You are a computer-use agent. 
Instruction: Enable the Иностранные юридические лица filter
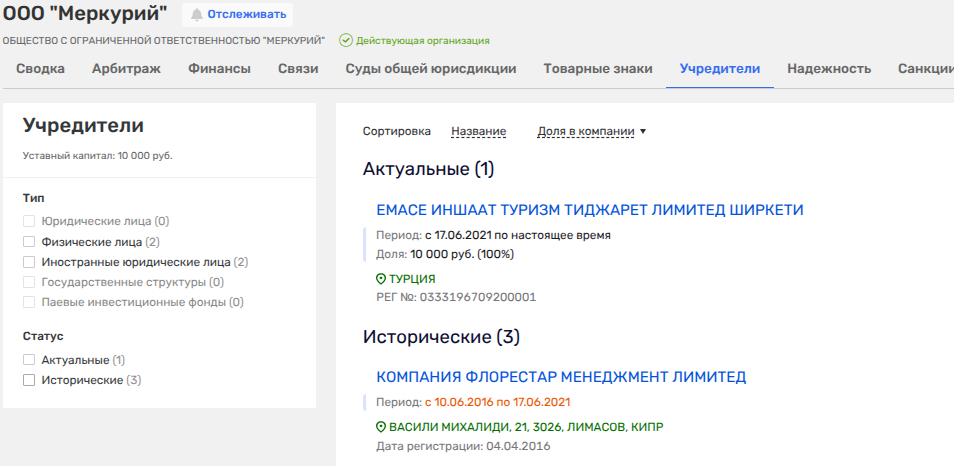pyautogui.click(x=29, y=262)
